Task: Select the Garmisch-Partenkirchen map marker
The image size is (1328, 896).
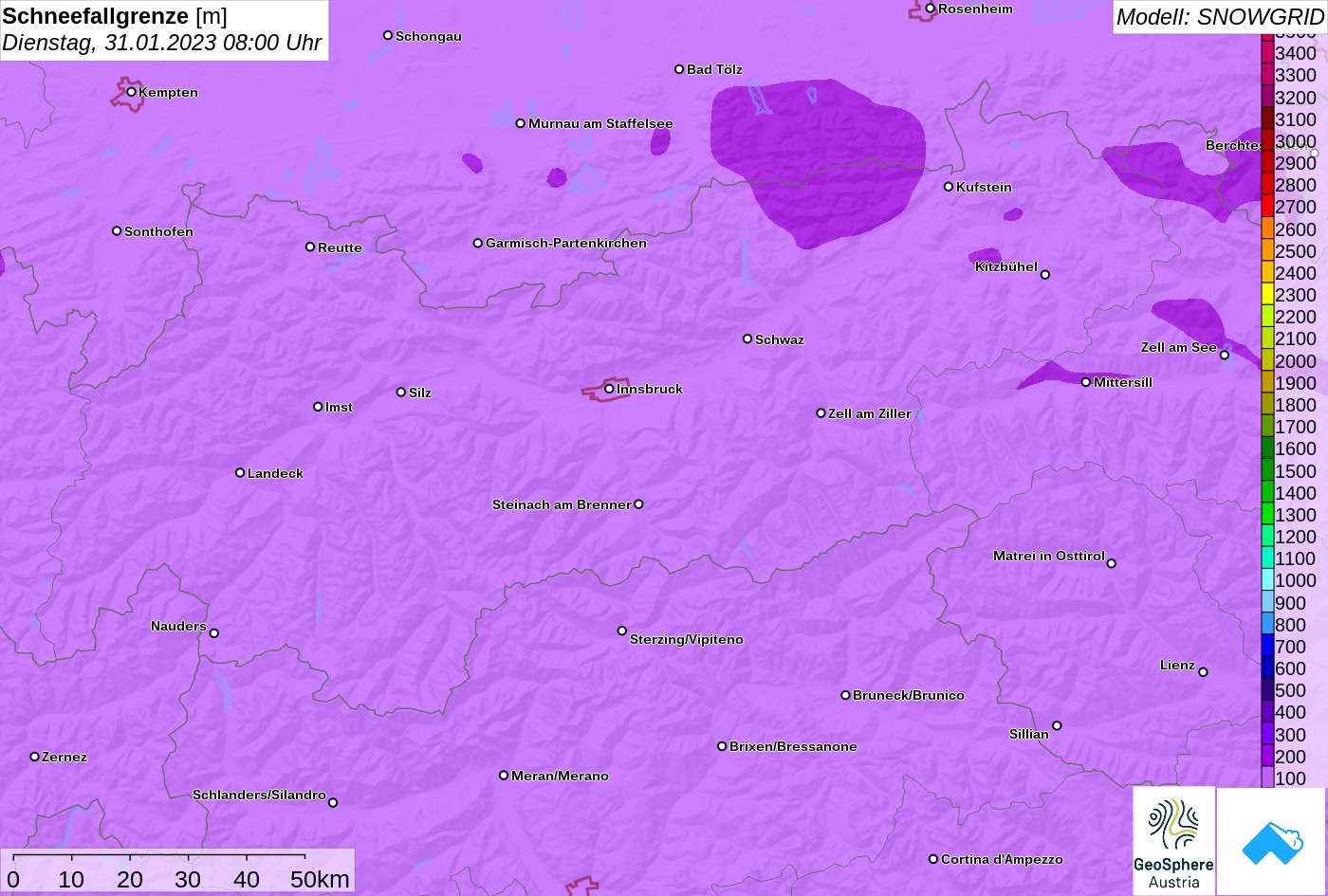Action: [x=478, y=243]
